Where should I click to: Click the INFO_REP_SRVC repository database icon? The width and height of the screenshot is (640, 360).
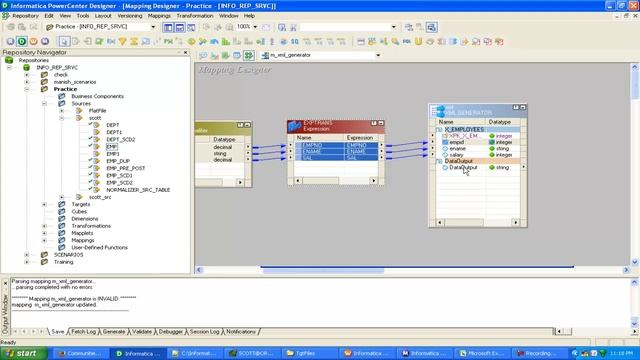point(27,67)
